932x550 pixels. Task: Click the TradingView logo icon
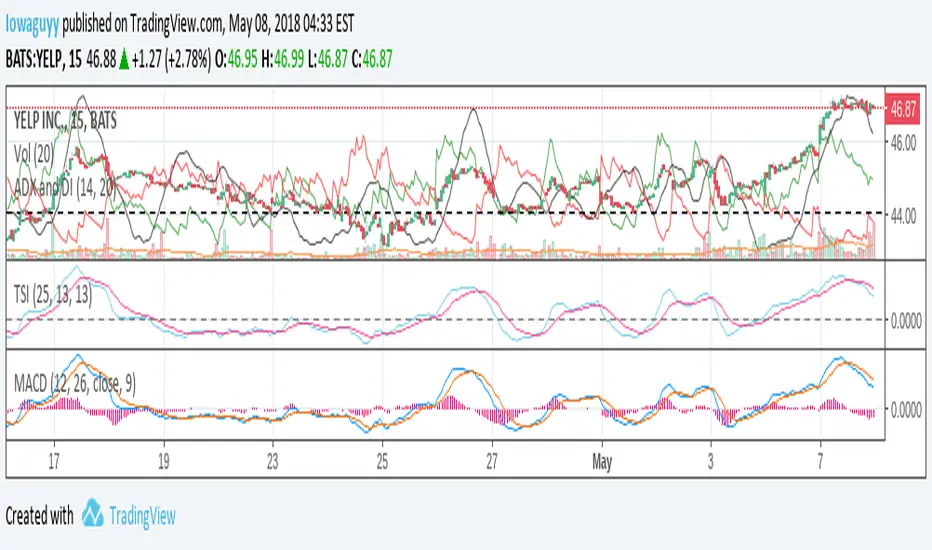click(92, 513)
